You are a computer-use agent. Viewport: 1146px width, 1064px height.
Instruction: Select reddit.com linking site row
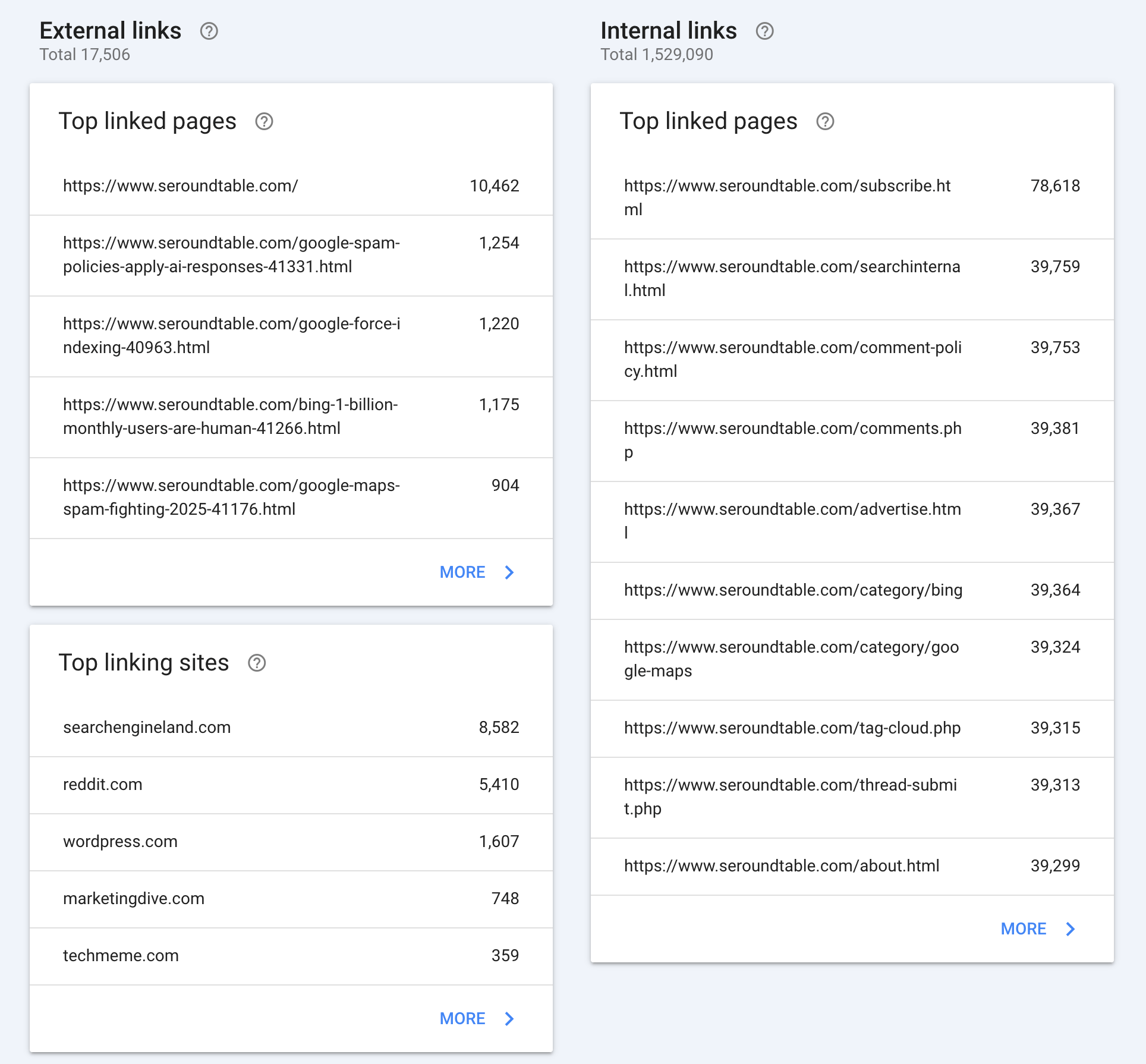point(291,785)
